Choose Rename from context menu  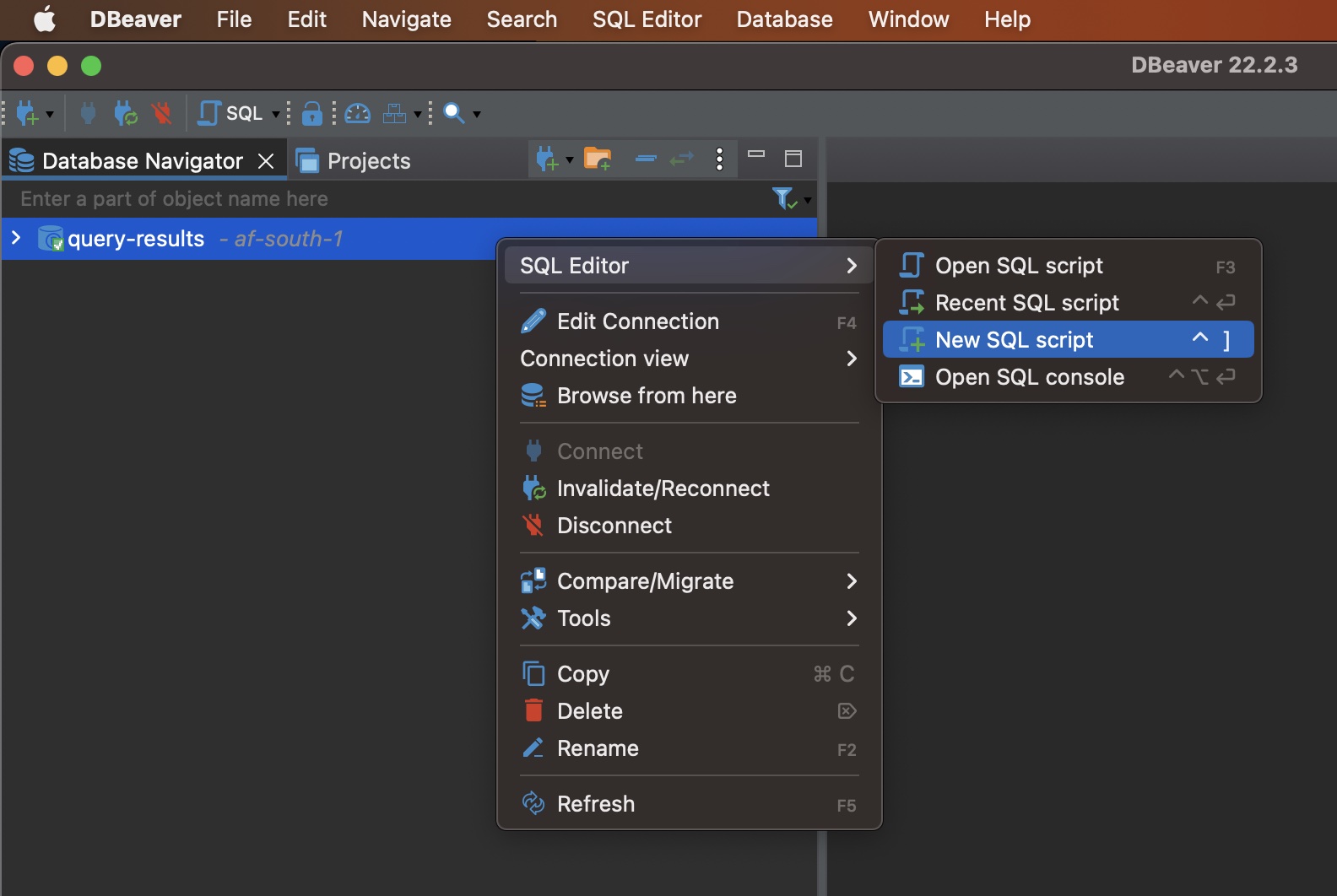coord(690,748)
